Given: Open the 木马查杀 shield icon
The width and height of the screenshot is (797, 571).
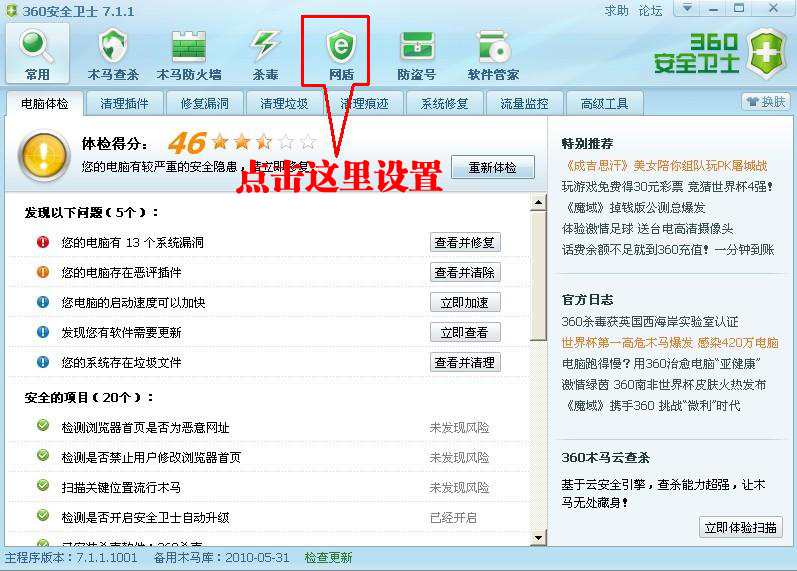Looking at the screenshot, I should [113, 54].
